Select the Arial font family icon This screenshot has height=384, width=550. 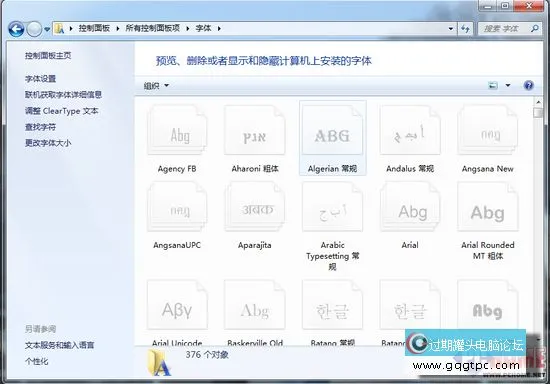[x=410, y=207]
